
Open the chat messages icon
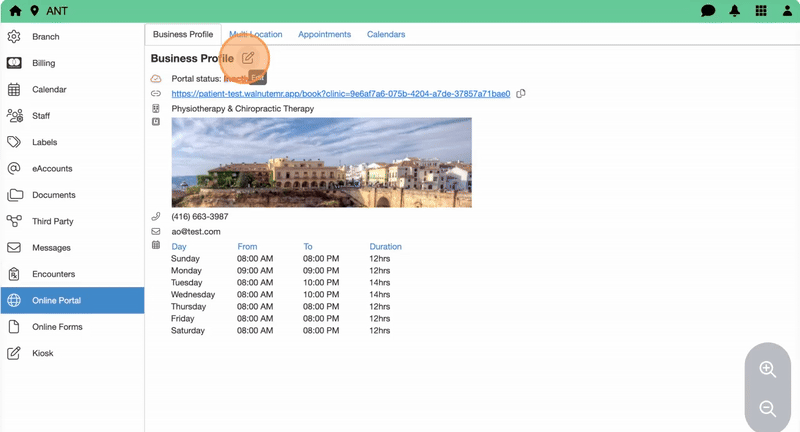[708, 11]
